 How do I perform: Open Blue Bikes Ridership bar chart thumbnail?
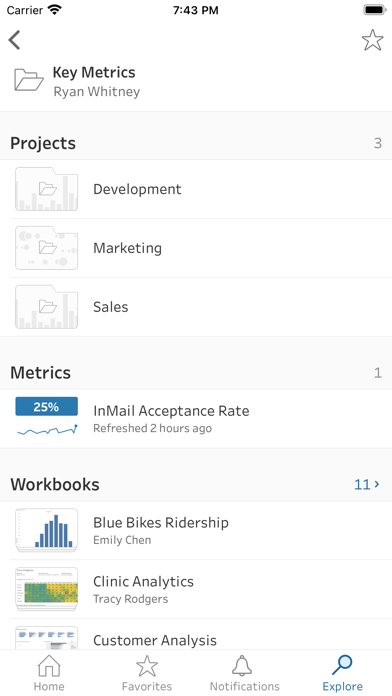47,530
